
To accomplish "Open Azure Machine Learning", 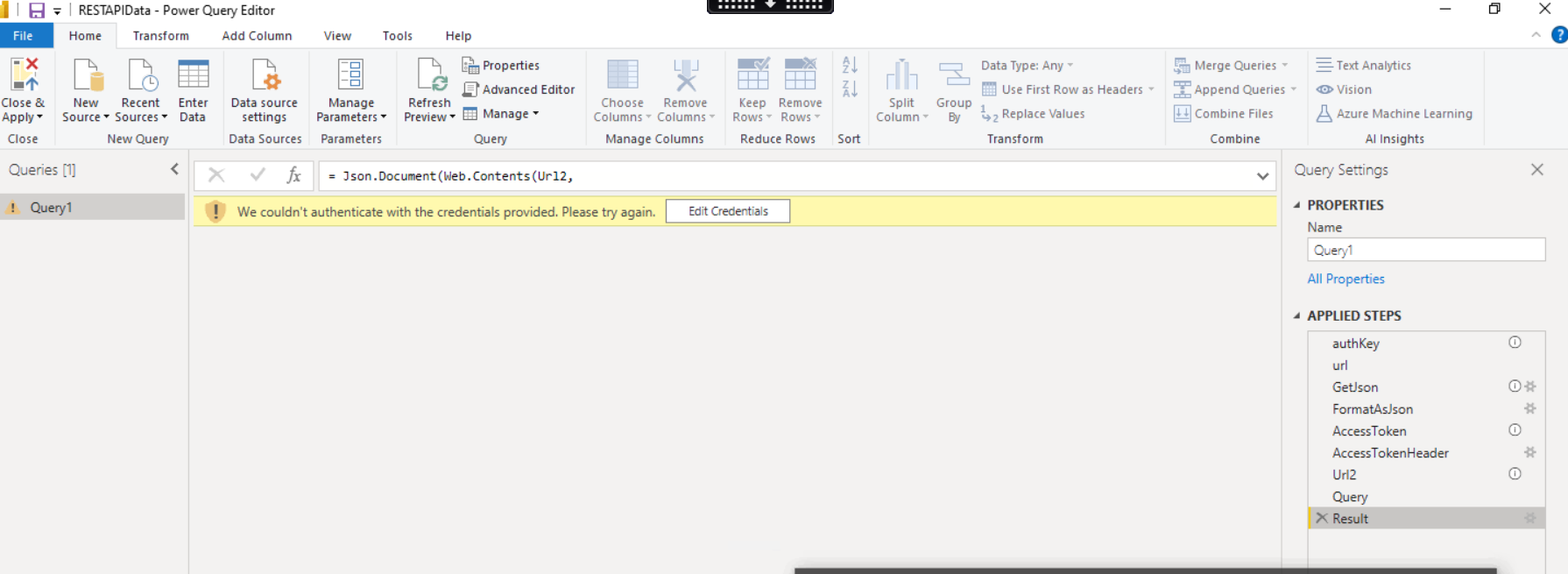I will coord(1395,114).
